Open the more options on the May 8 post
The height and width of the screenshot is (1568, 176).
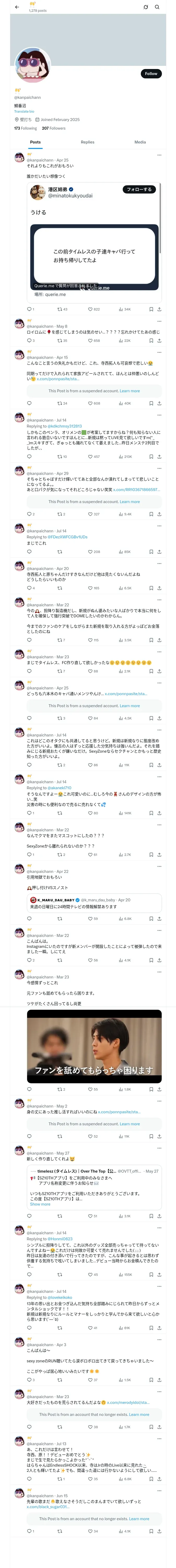point(159,321)
